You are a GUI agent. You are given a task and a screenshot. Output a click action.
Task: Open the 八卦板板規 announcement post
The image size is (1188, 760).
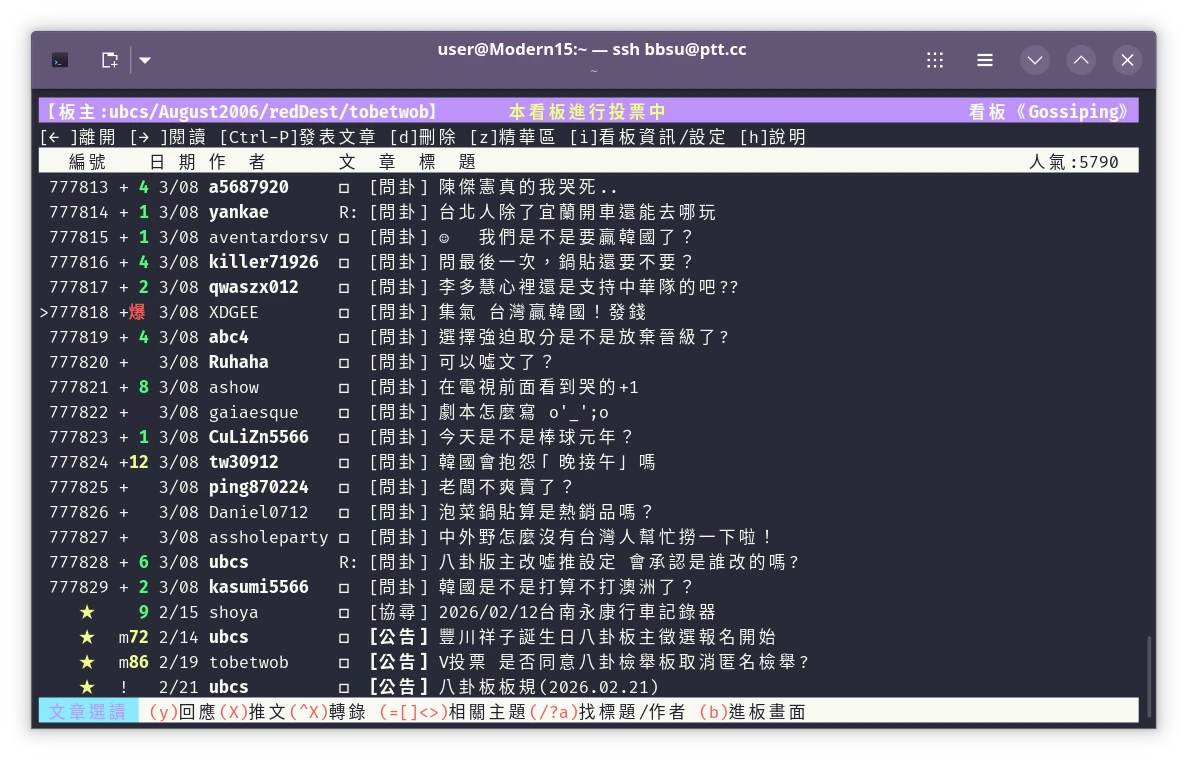coord(549,687)
